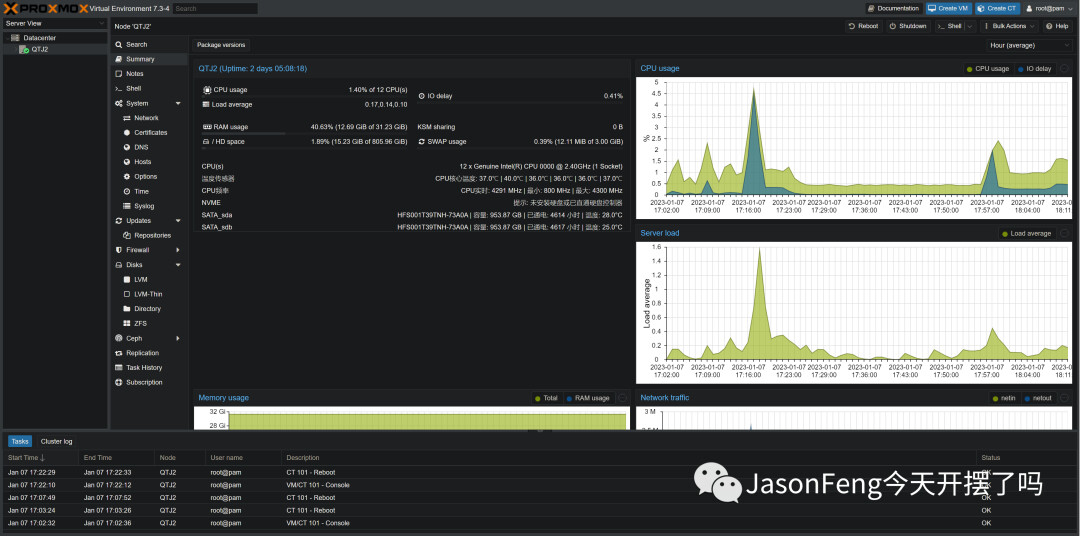Click the Repositories icon

[x=127, y=236]
